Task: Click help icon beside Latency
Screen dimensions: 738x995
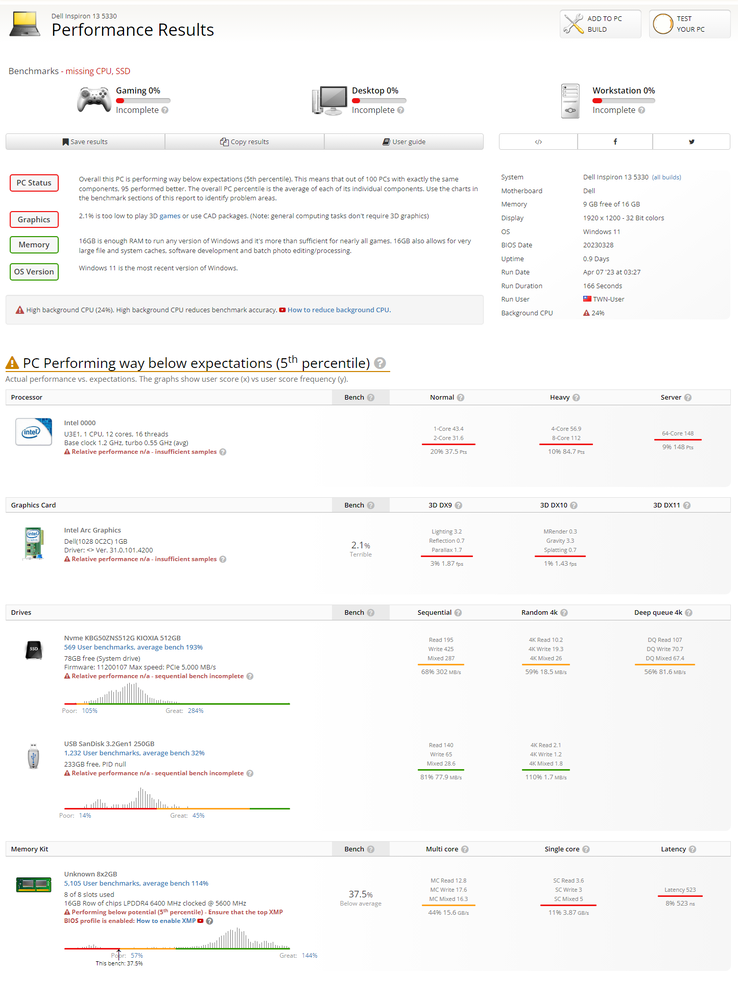Action: pos(692,850)
